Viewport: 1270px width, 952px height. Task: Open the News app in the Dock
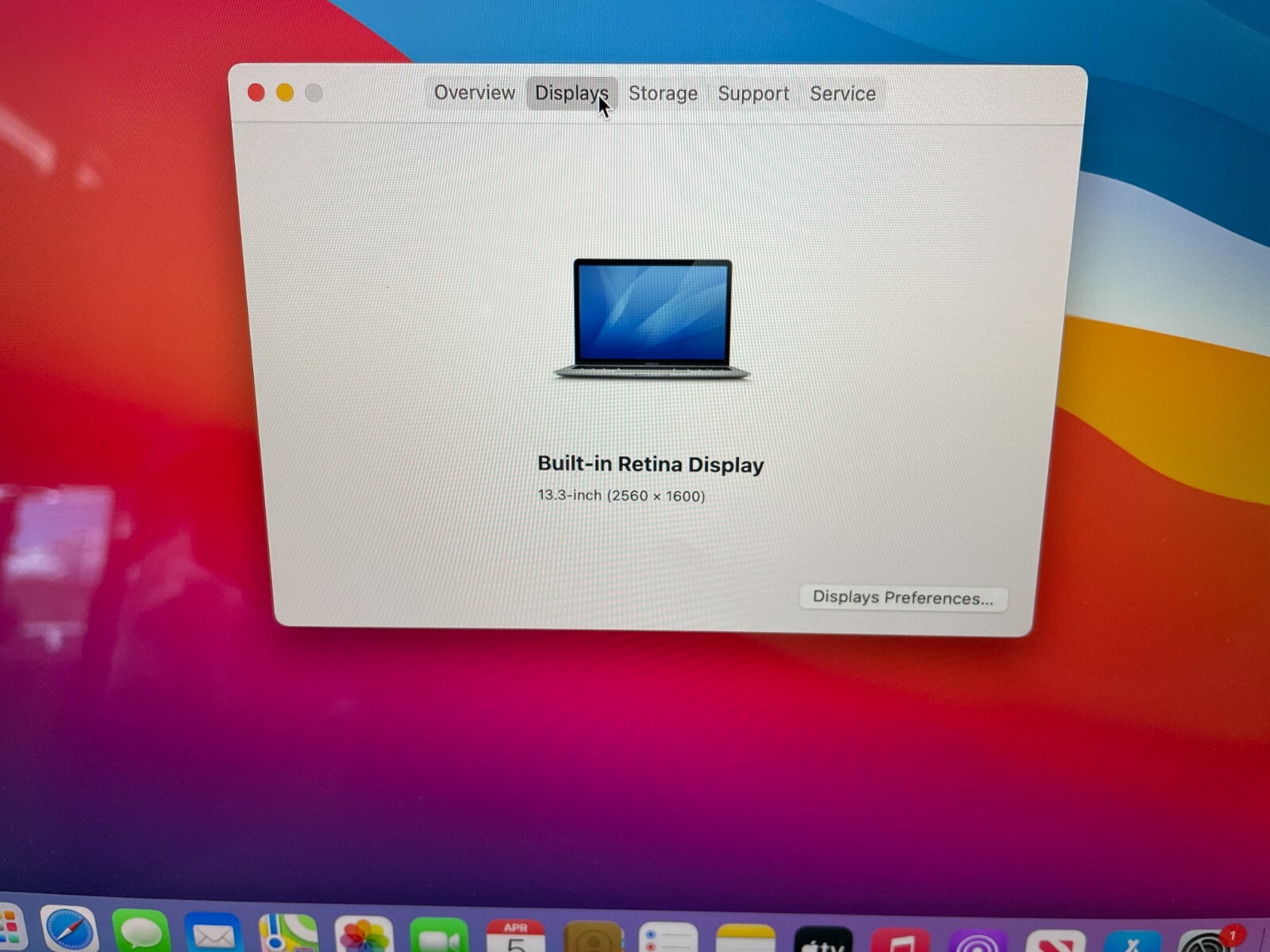(x=1056, y=940)
